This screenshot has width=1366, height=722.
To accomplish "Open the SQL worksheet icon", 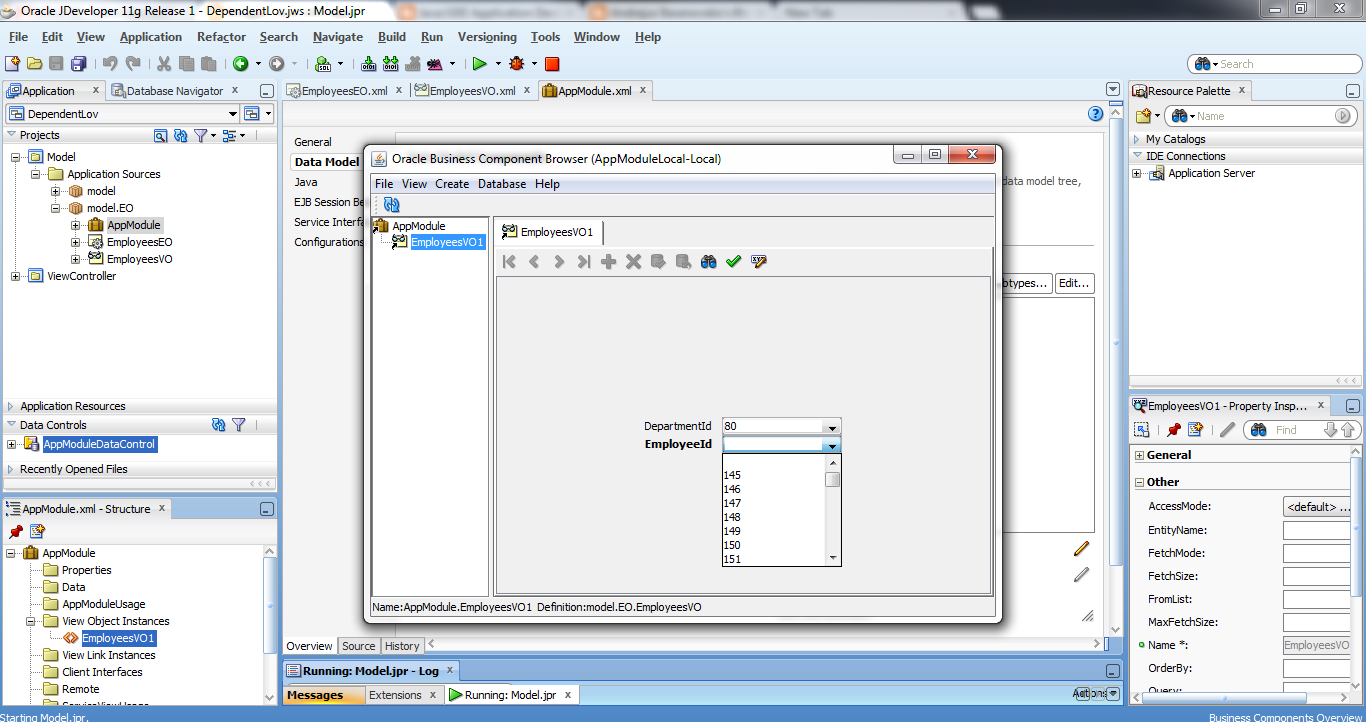I will [x=323, y=63].
